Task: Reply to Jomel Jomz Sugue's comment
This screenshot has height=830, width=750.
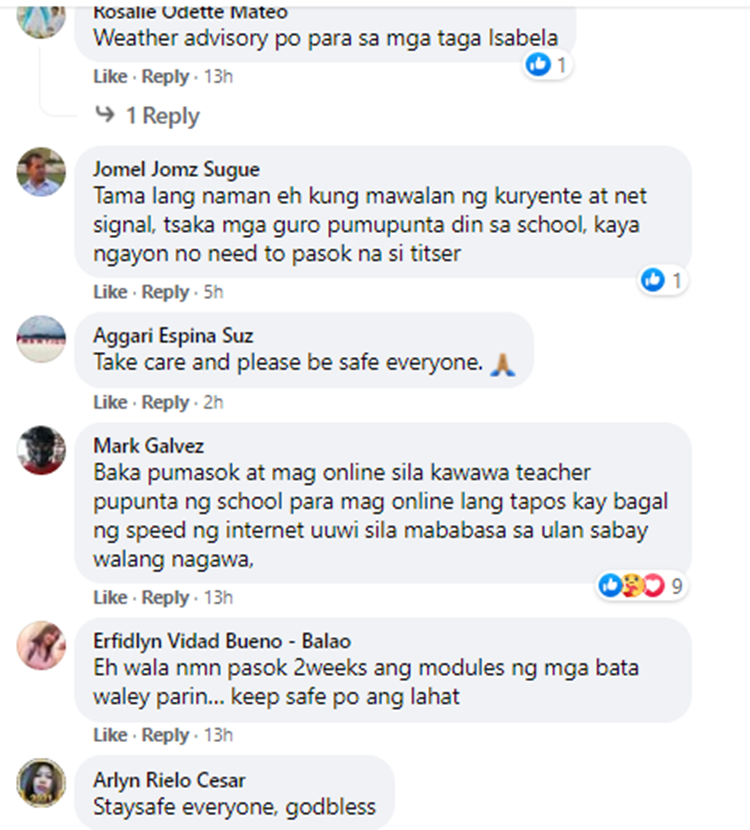Action: click(x=165, y=292)
